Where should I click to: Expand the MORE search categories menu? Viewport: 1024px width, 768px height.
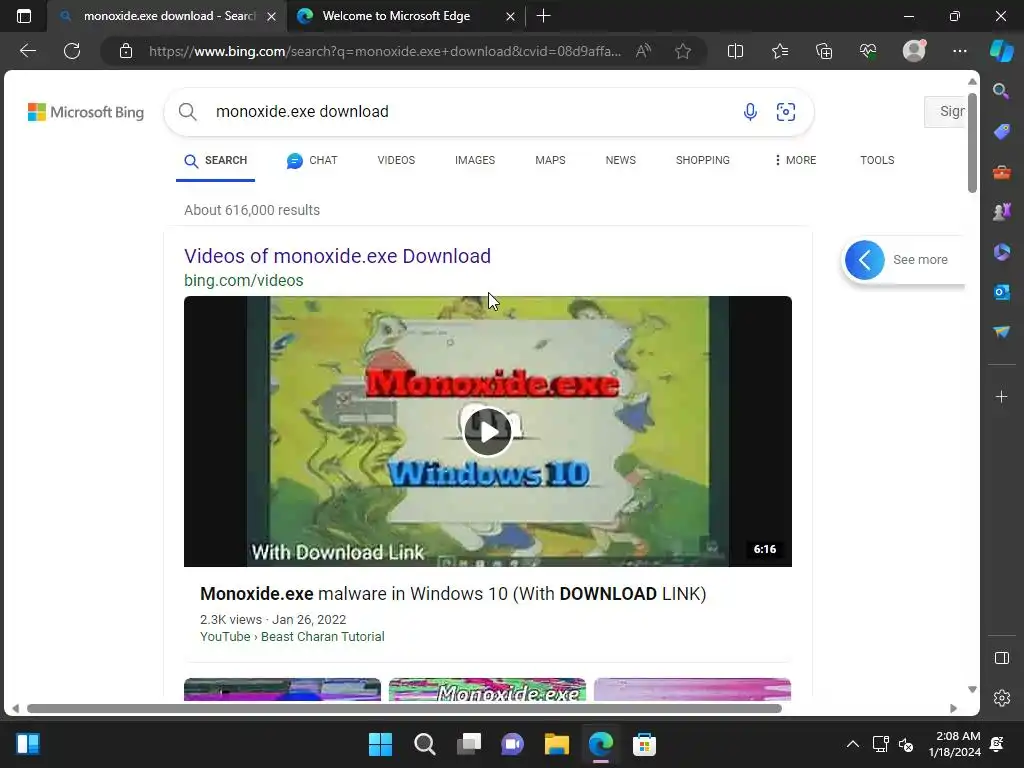(x=795, y=160)
